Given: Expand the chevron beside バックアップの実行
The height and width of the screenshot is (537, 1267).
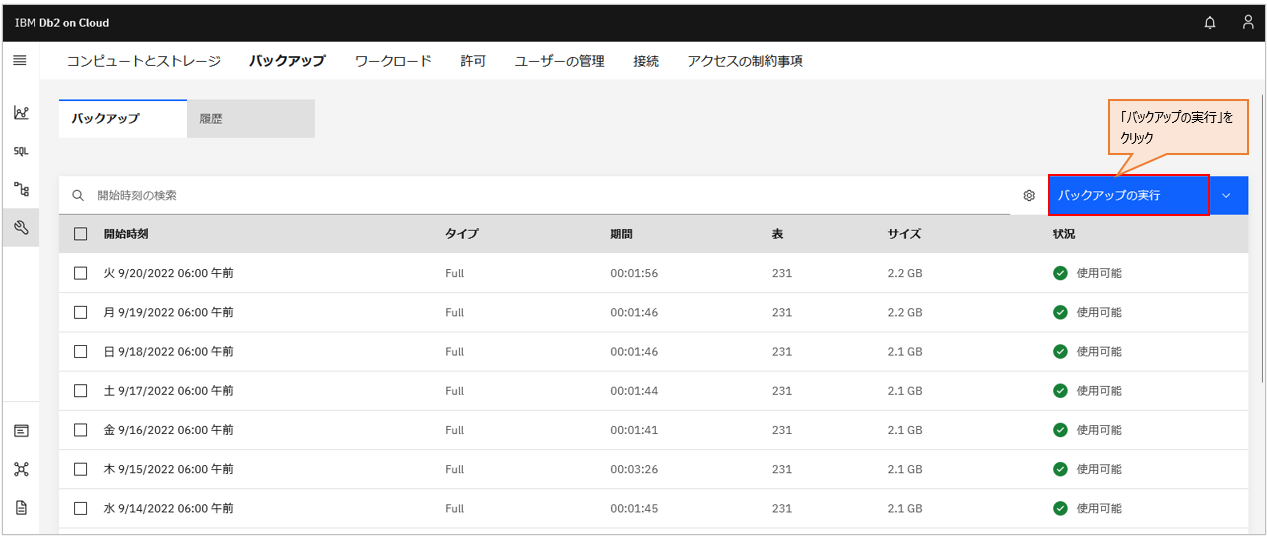Looking at the screenshot, I should click(x=1228, y=195).
